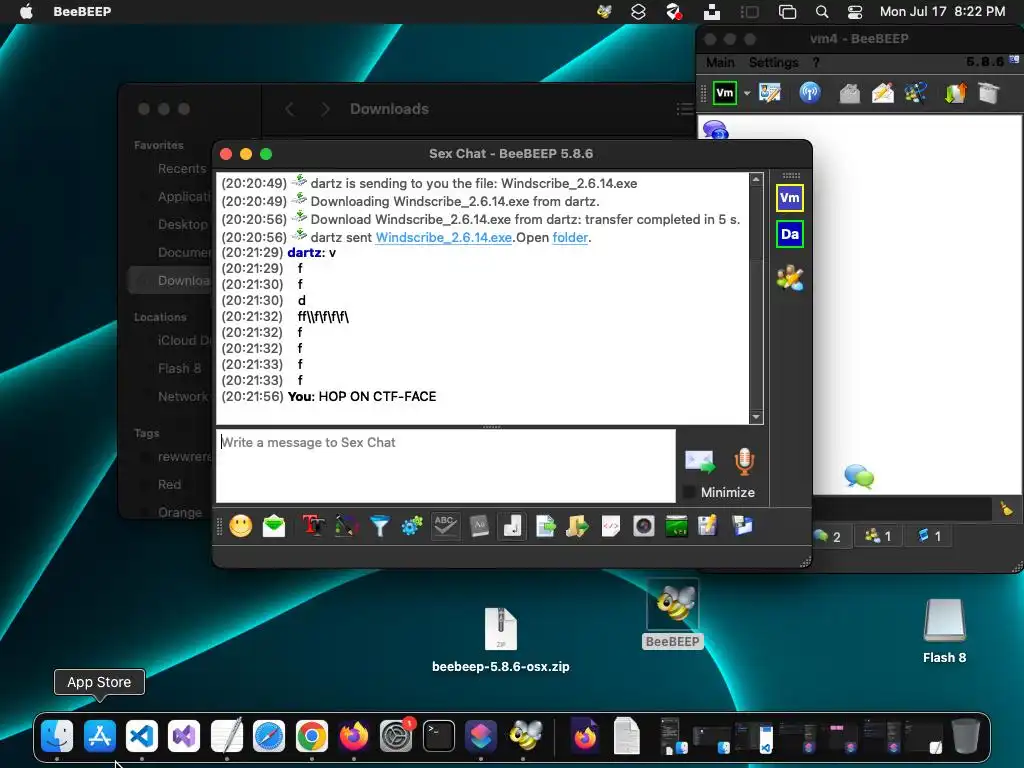Click the green envelope icon in chat toolbar
The width and height of the screenshot is (1024, 768).
click(274, 526)
